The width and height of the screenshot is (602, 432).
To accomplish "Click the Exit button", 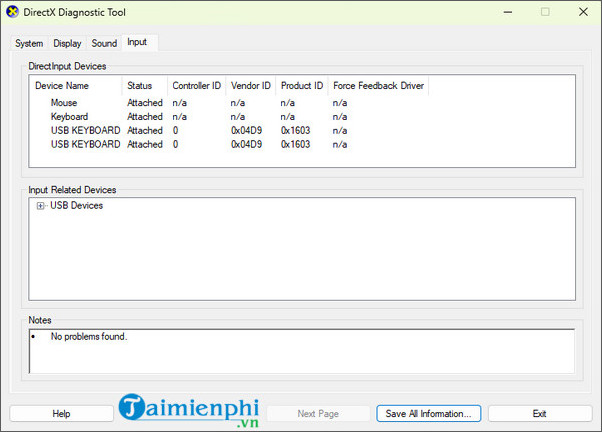I will pos(539,414).
